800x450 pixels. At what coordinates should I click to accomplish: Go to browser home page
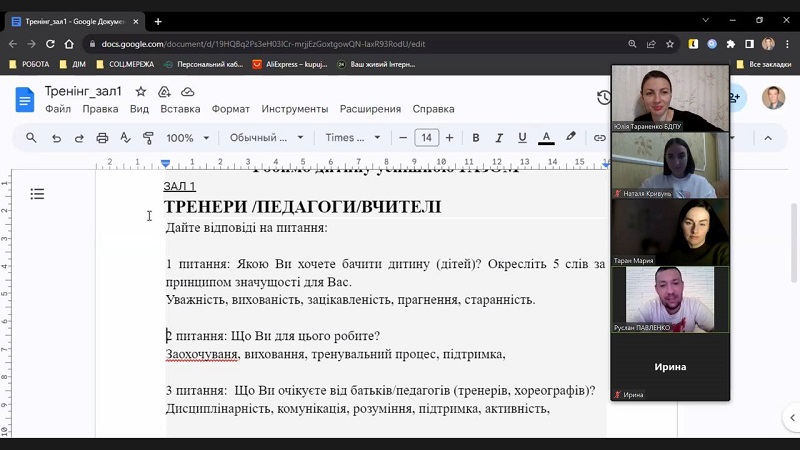[69, 44]
